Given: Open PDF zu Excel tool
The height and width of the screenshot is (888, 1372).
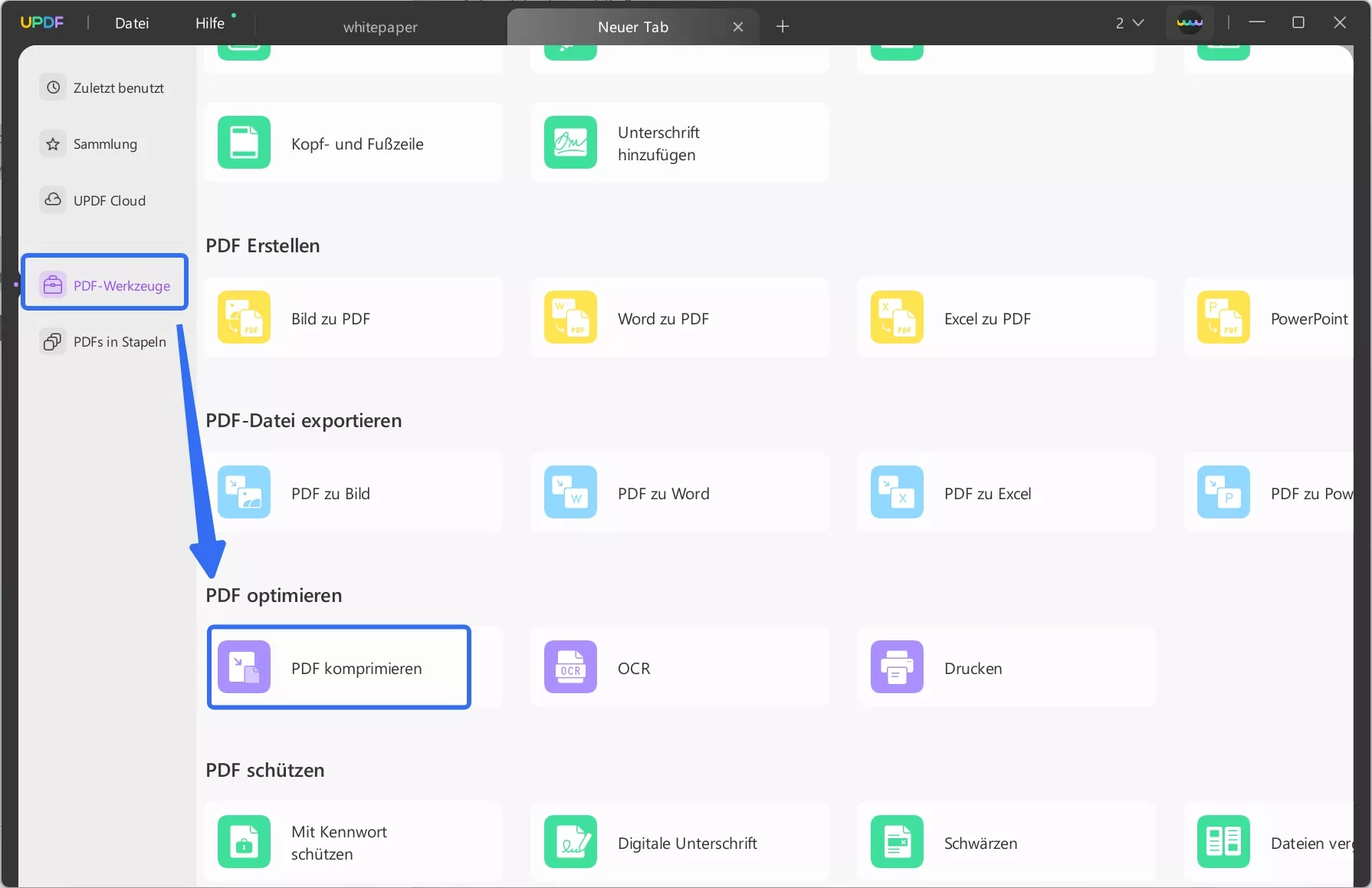Looking at the screenshot, I should [1006, 492].
